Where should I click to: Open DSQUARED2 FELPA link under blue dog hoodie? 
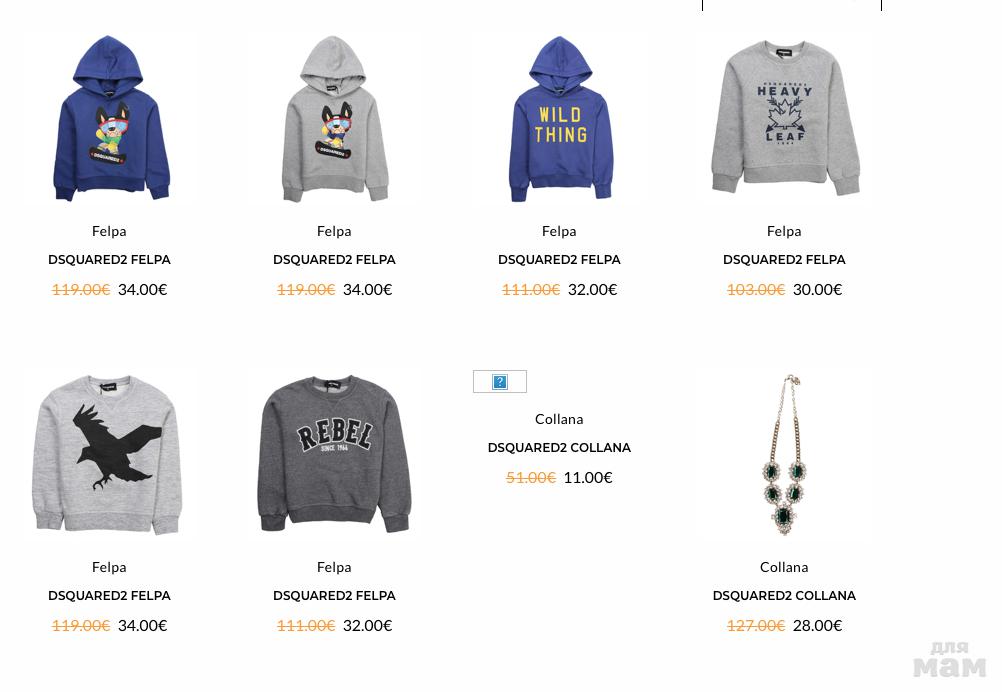(109, 259)
